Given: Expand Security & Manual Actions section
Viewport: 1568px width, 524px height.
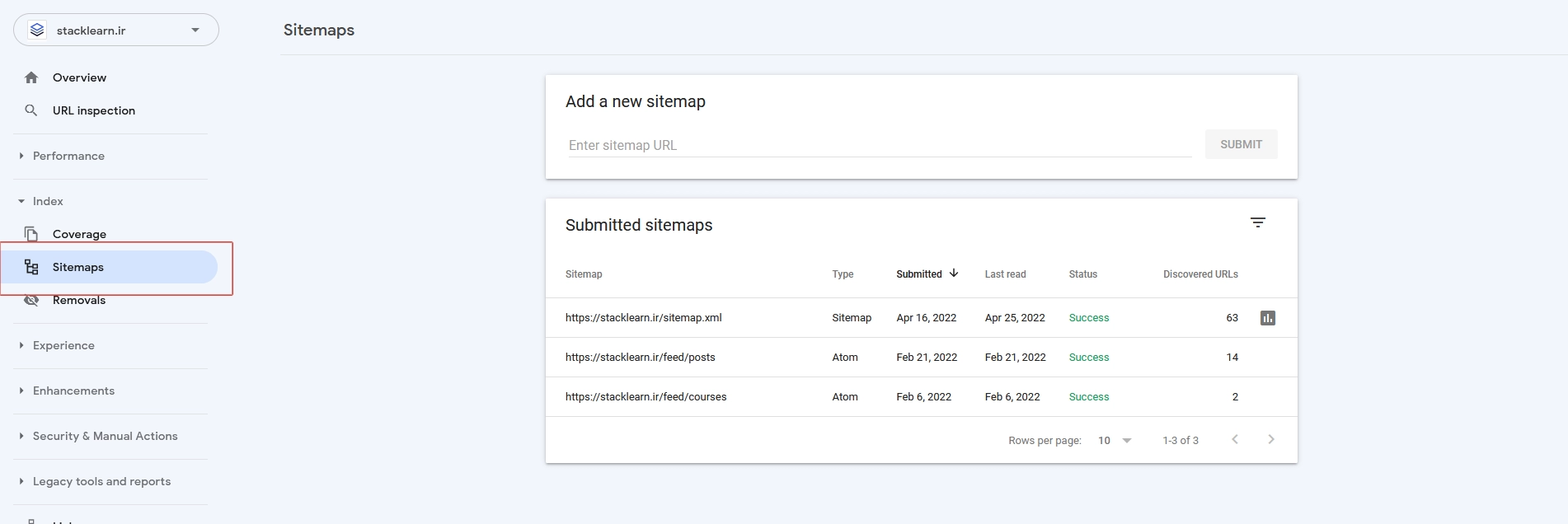Looking at the screenshot, I should pos(105,436).
